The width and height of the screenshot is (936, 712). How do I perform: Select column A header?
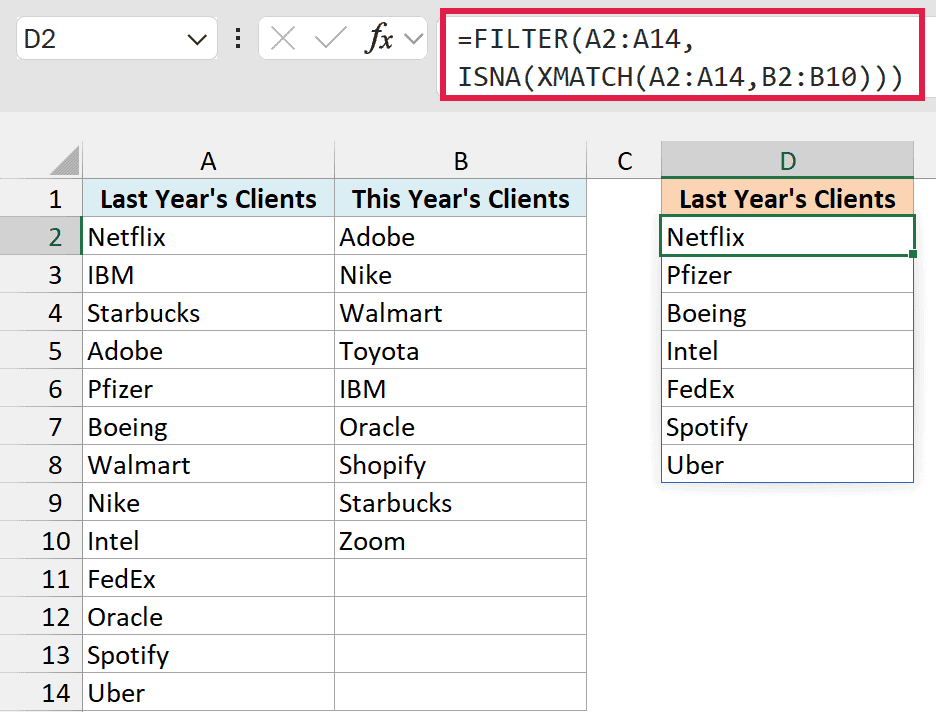(x=208, y=161)
